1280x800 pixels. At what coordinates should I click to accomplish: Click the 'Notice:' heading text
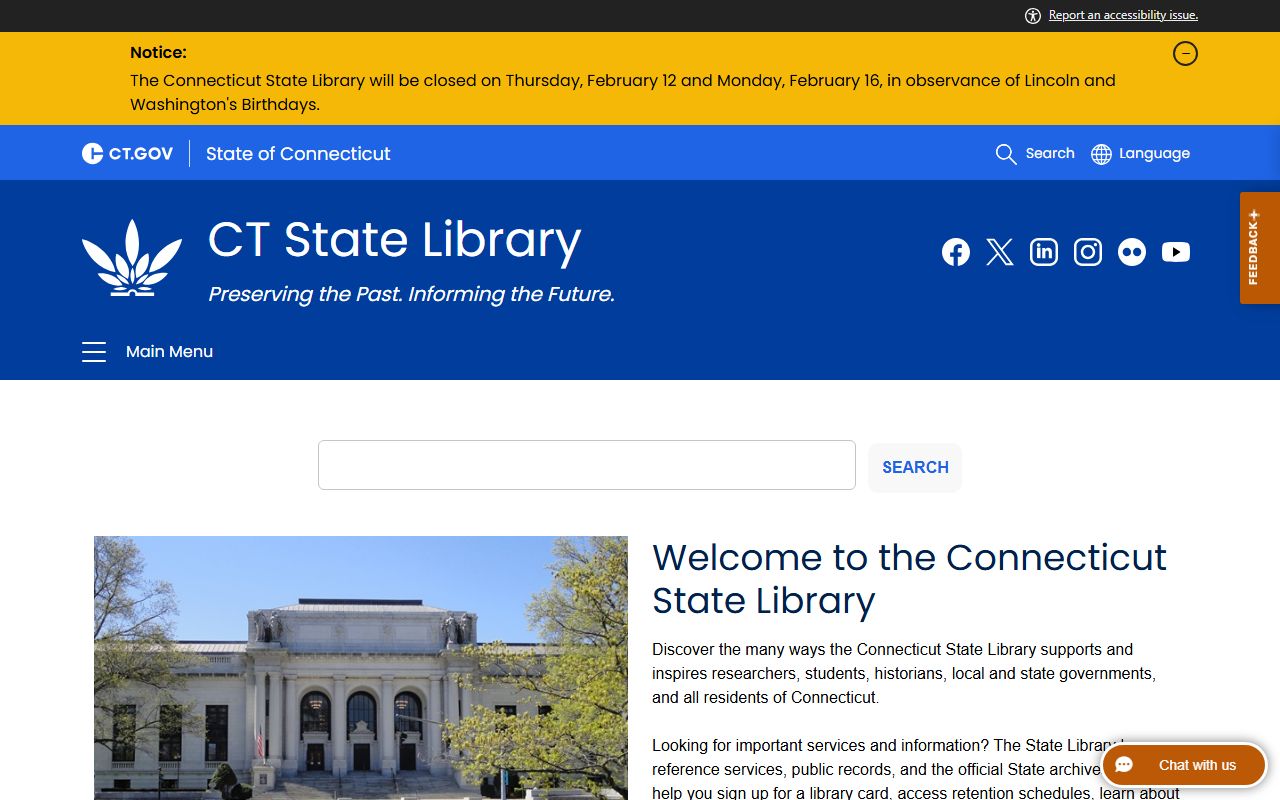pos(158,53)
